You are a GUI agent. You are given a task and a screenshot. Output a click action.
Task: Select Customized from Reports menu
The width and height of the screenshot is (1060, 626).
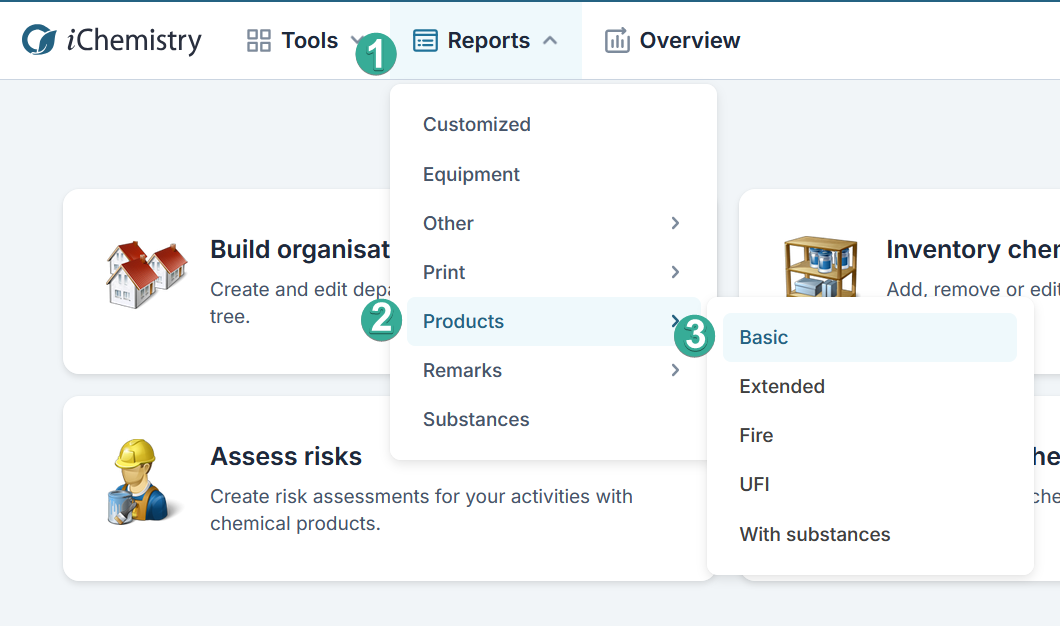(477, 125)
